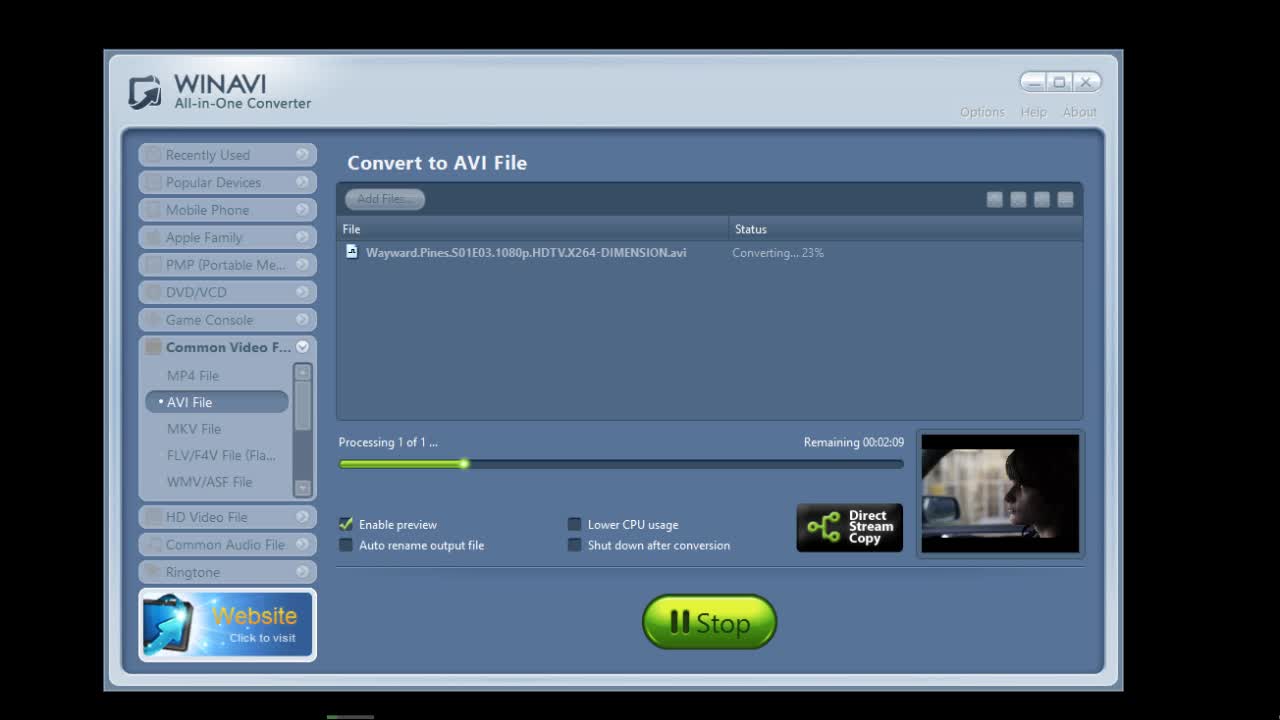Viewport: 1280px width, 720px height.
Task: Expand the Common Audio File category
Action: tap(227, 545)
